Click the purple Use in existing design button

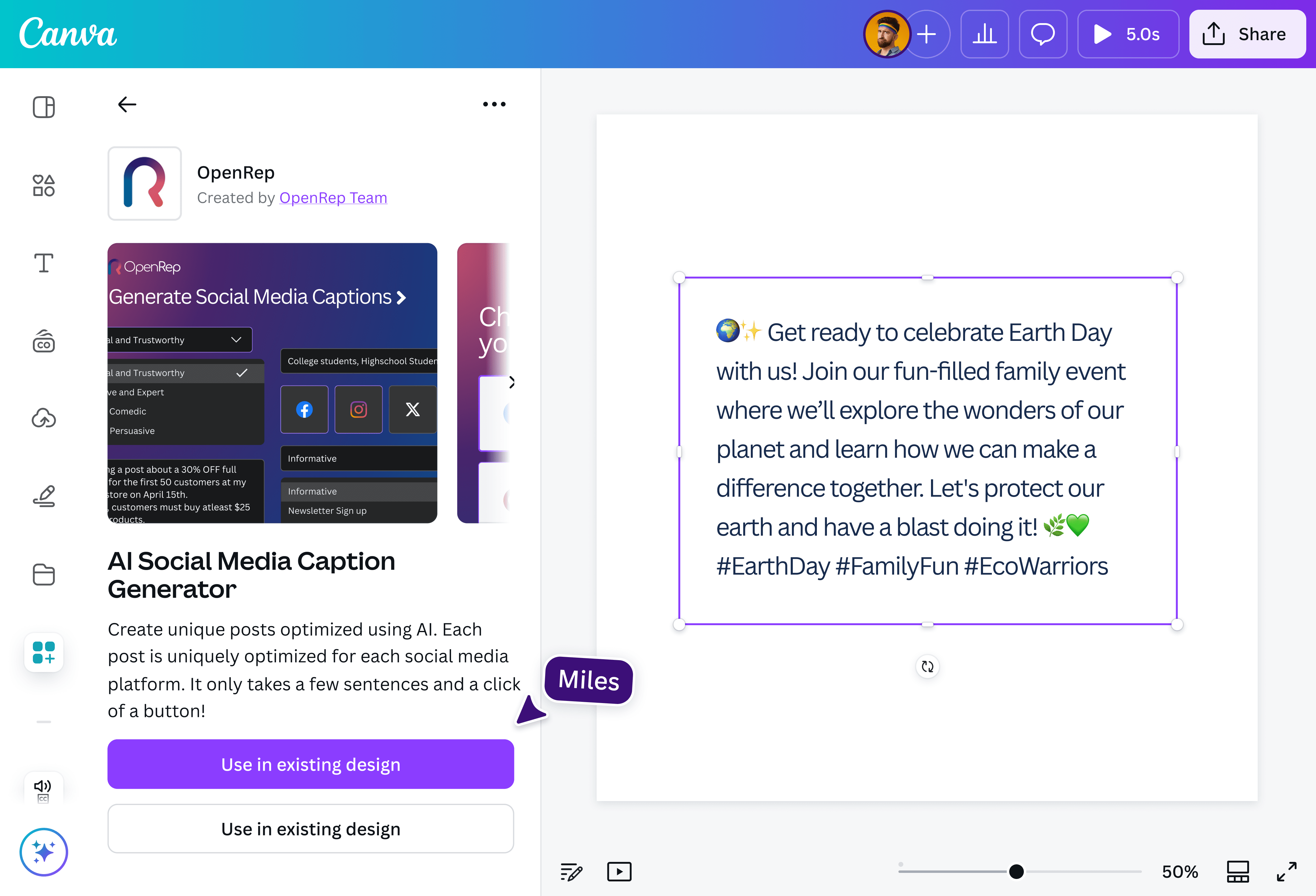coord(310,764)
